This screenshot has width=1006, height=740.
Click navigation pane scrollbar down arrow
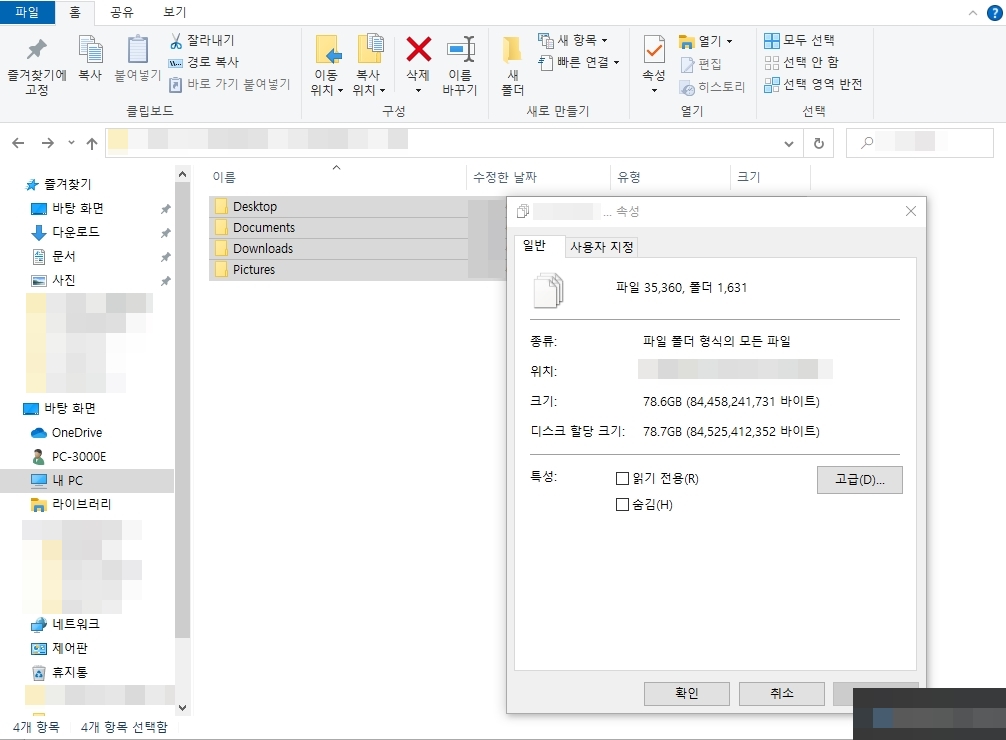(182, 707)
